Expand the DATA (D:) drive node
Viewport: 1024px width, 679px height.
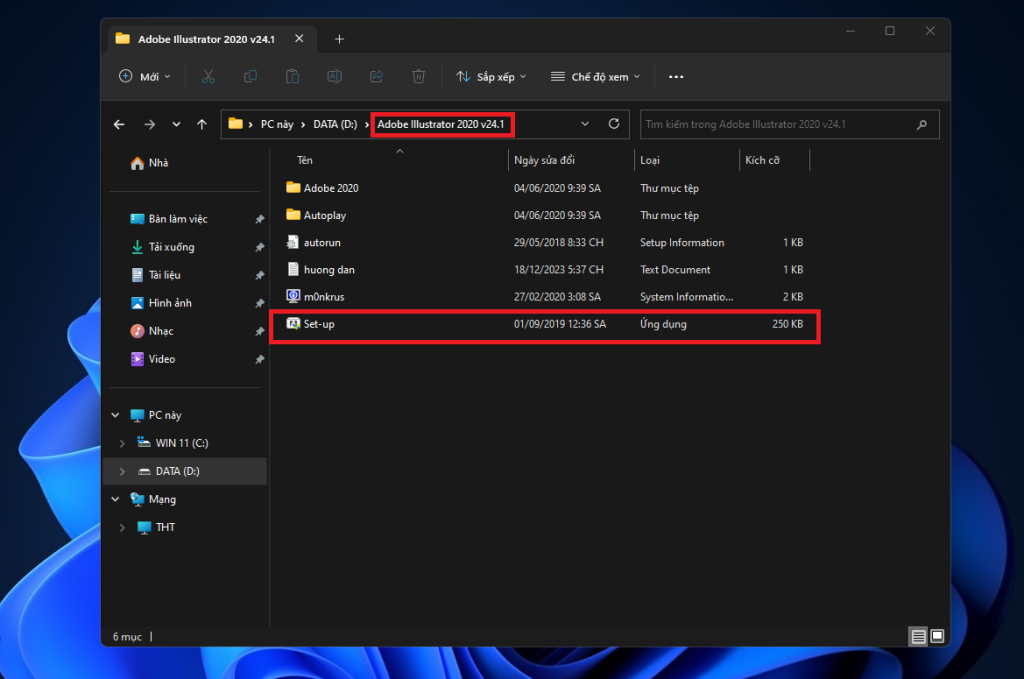(122, 471)
